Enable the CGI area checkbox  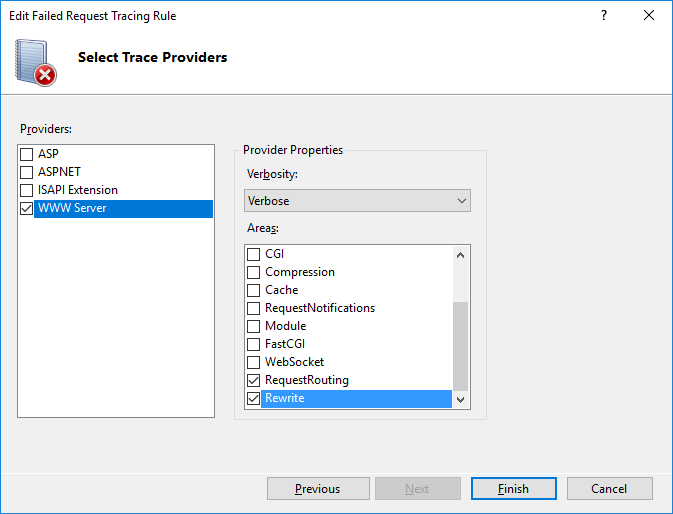click(x=254, y=254)
